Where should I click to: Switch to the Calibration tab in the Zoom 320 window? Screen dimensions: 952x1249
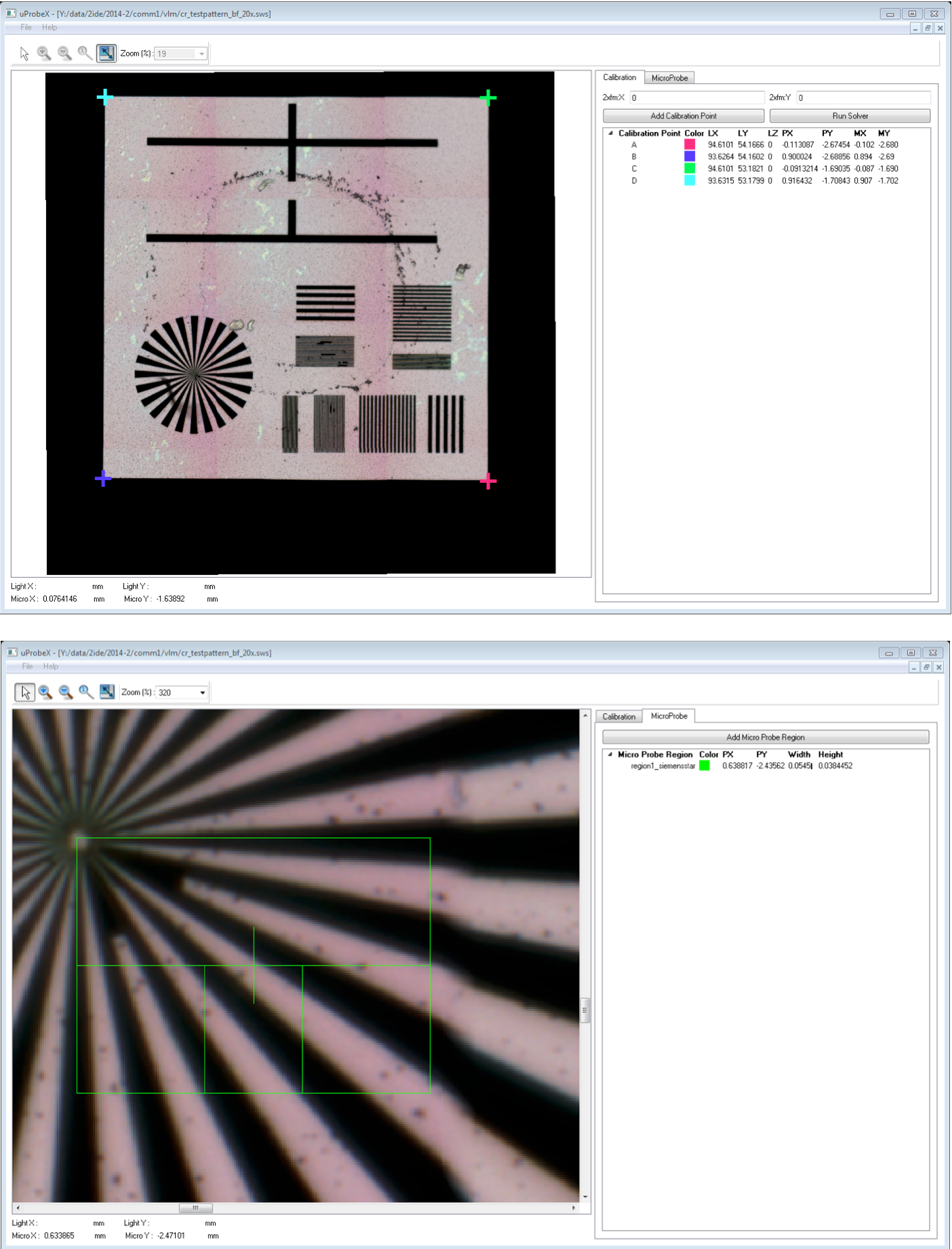click(619, 717)
